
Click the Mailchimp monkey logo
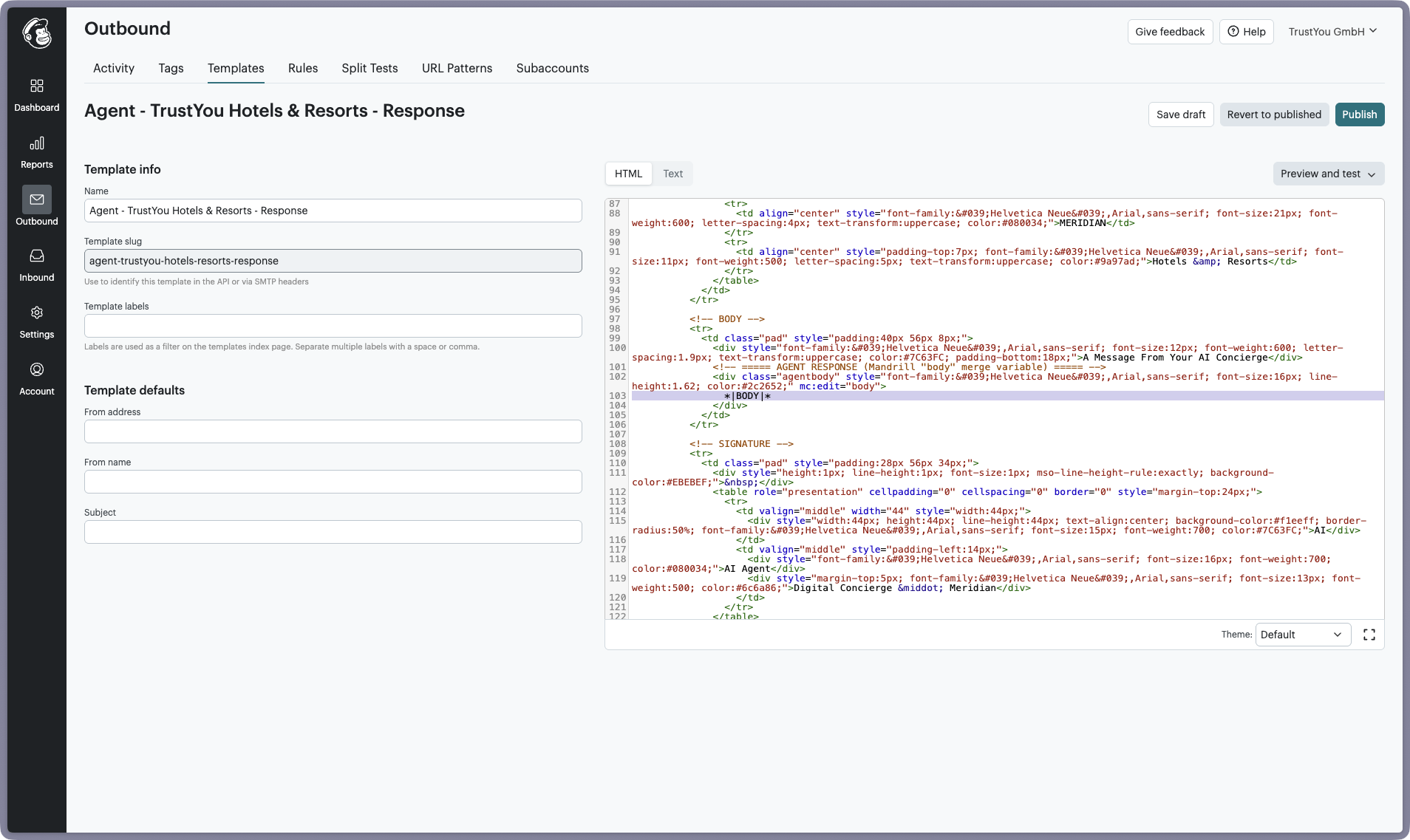coord(37,33)
